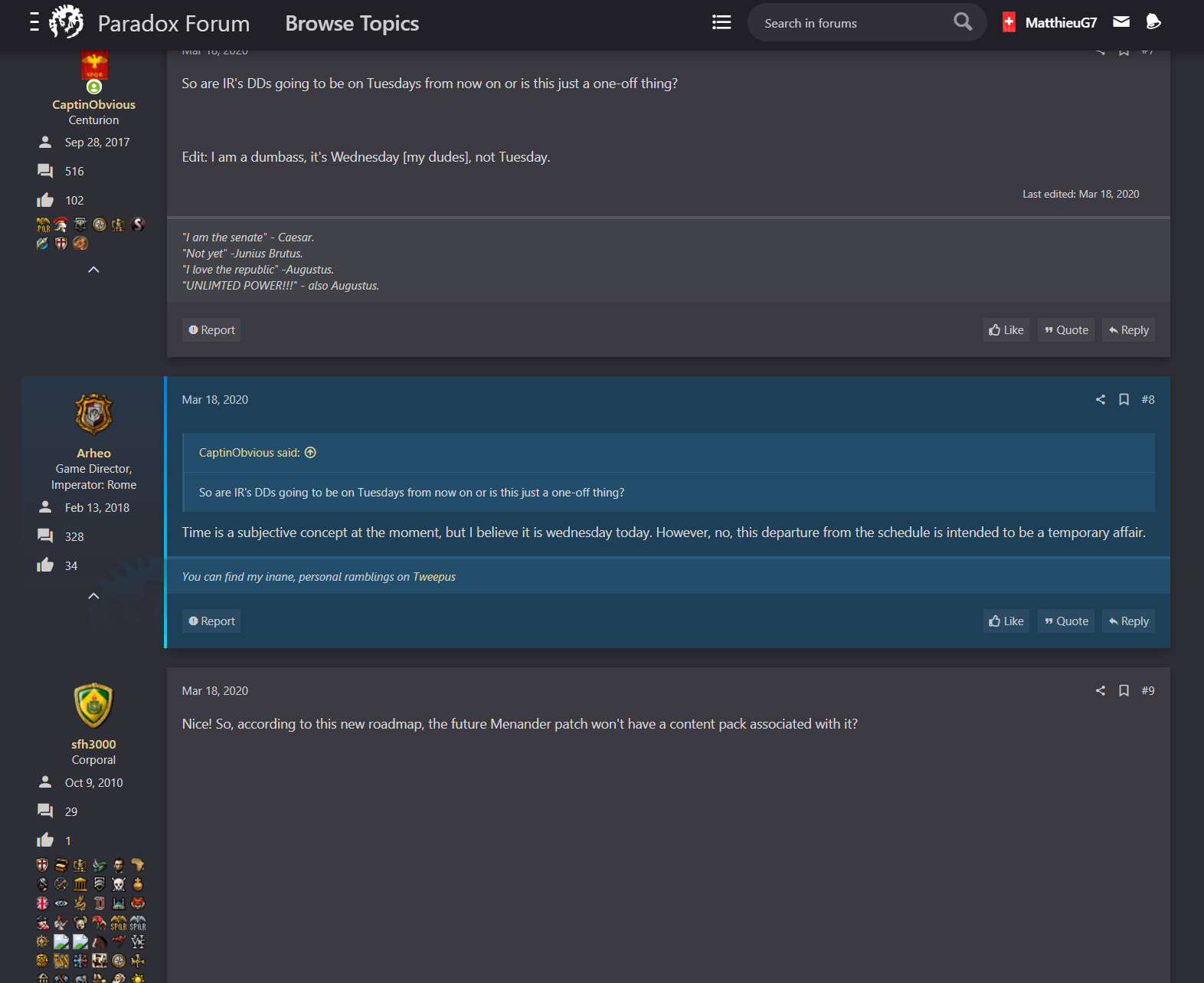Share post #9 via its share icon
Image resolution: width=1204 pixels, height=983 pixels.
tap(1100, 690)
